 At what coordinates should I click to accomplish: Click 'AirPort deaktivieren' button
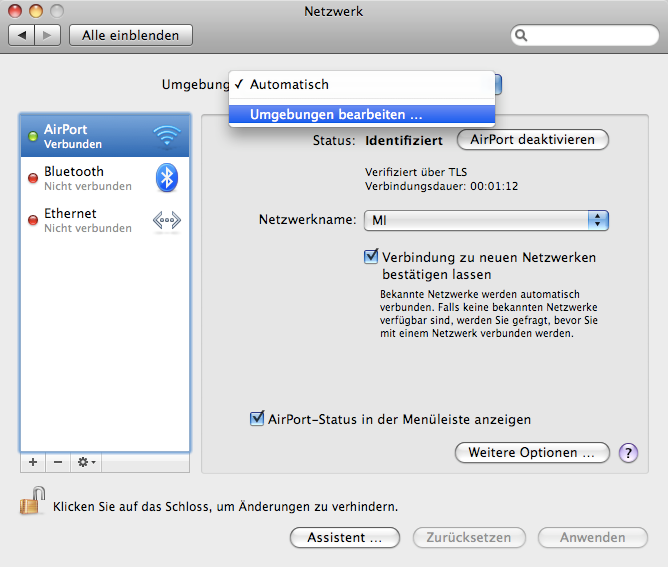(x=533, y=139)
